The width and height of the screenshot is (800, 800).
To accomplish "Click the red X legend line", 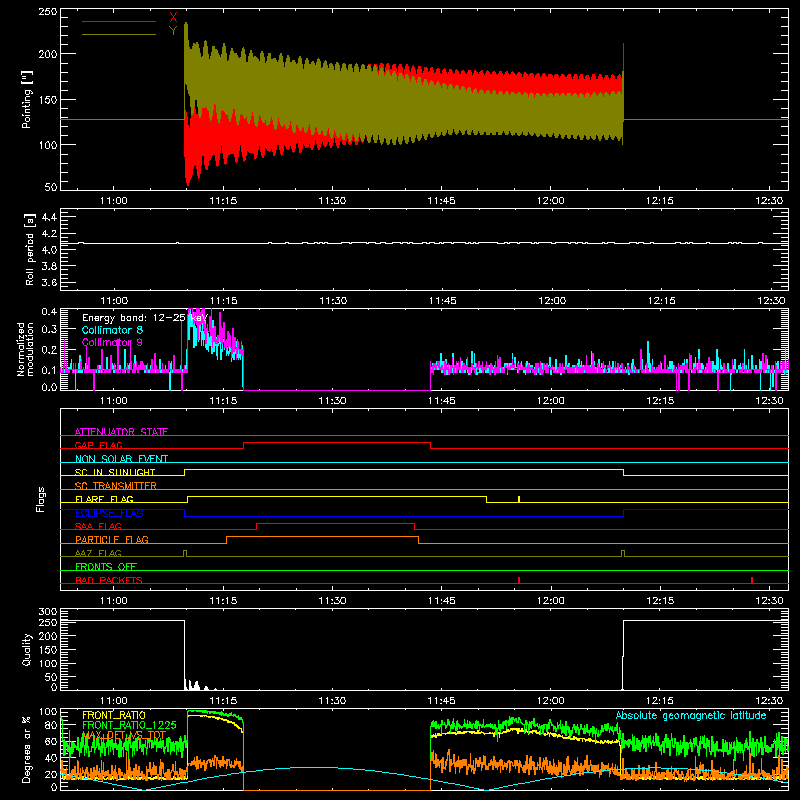I will pyautogui.click(x=118, y=21).
